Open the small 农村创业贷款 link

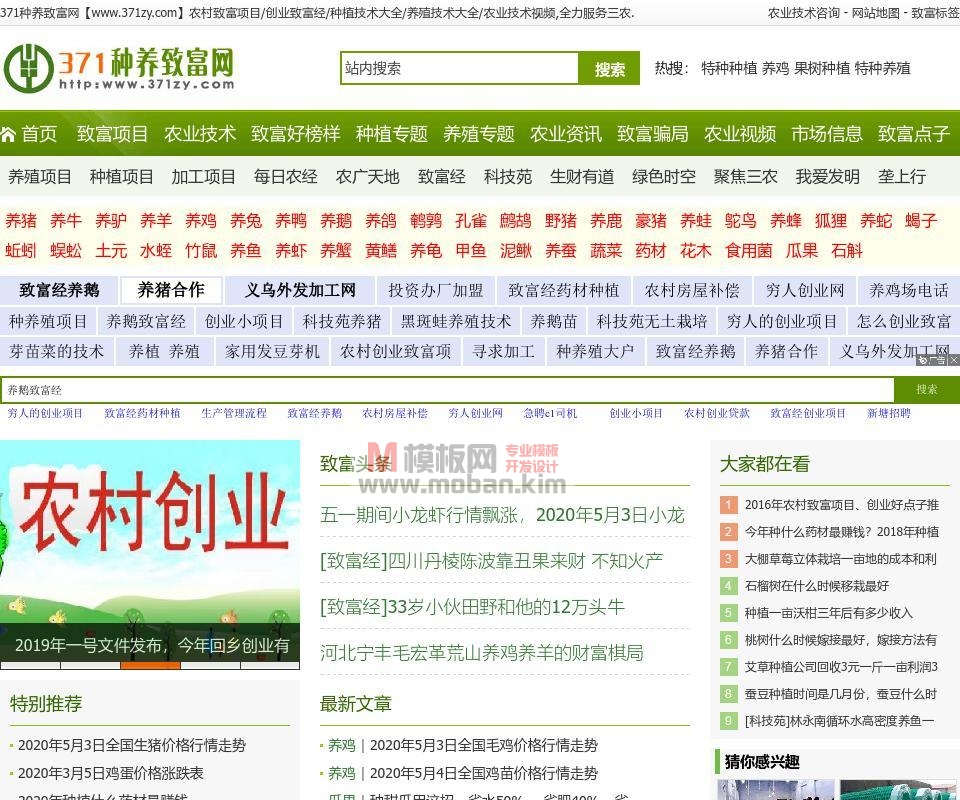716,413
